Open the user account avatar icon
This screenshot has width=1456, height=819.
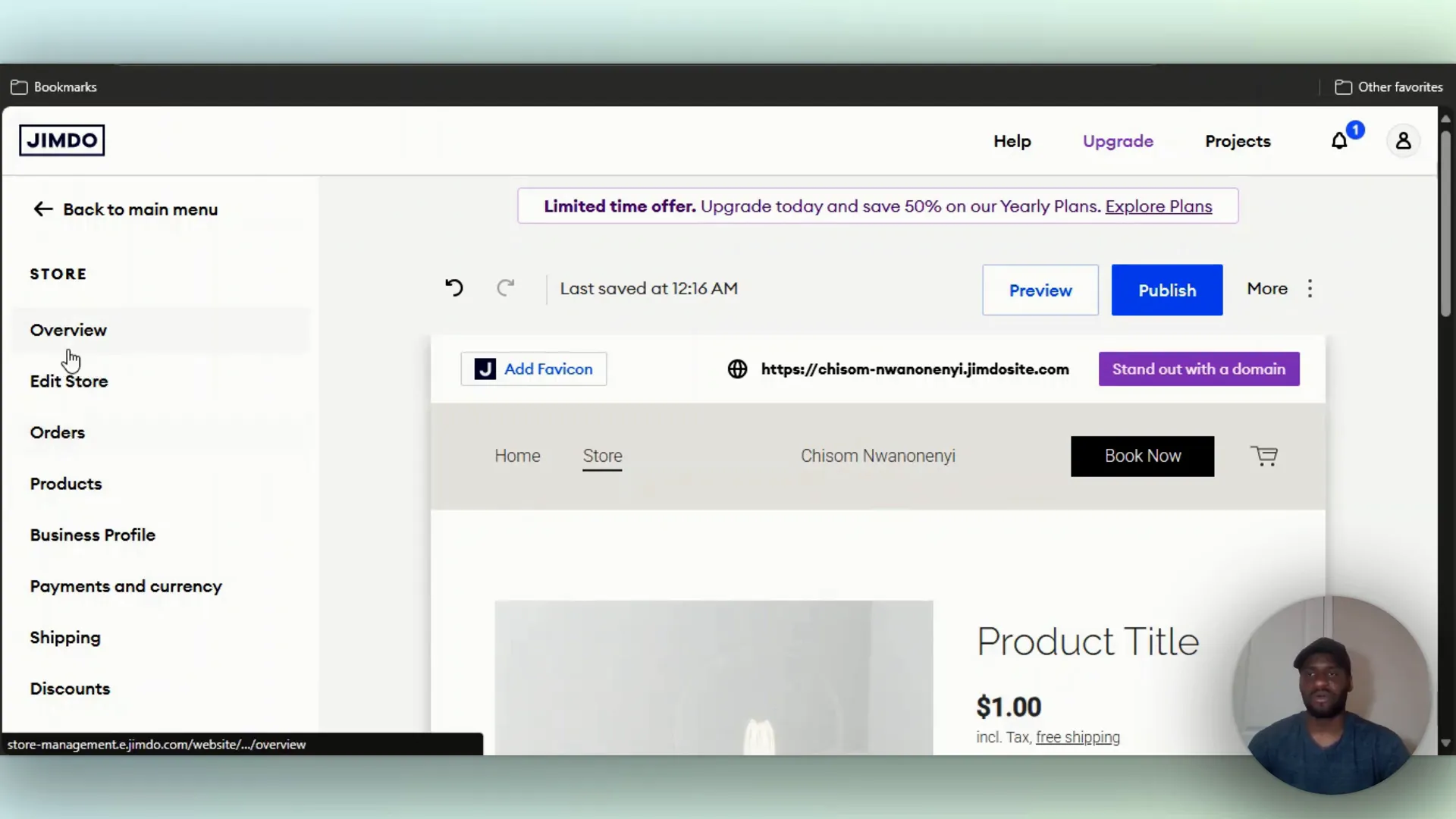(x=1403, y=141)
